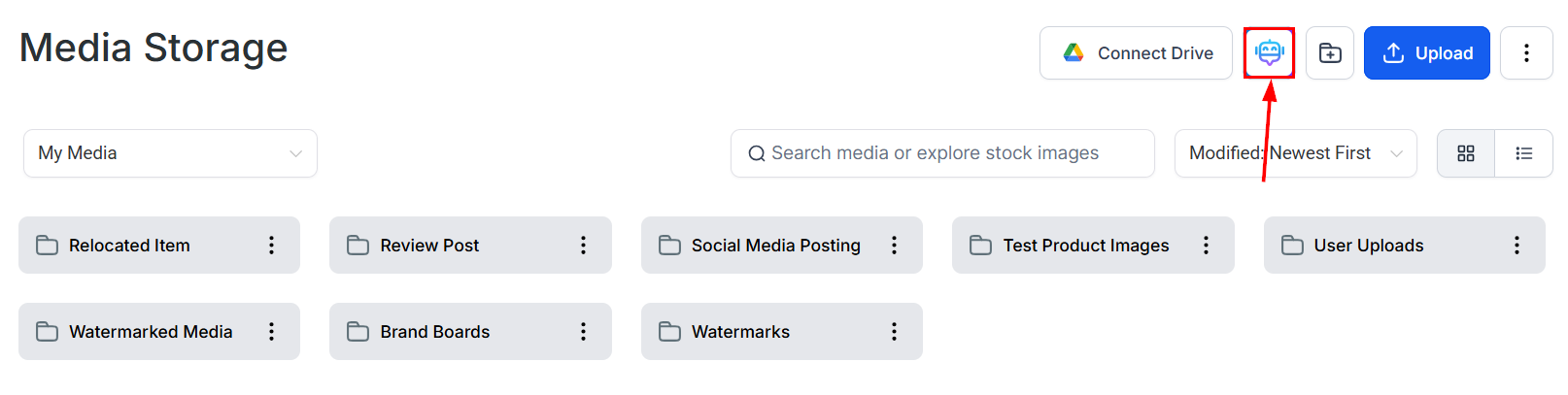Screen dimensions: 1568x395
Task: Open options for Test Product Images folder
Action: tap(1206, 246)
